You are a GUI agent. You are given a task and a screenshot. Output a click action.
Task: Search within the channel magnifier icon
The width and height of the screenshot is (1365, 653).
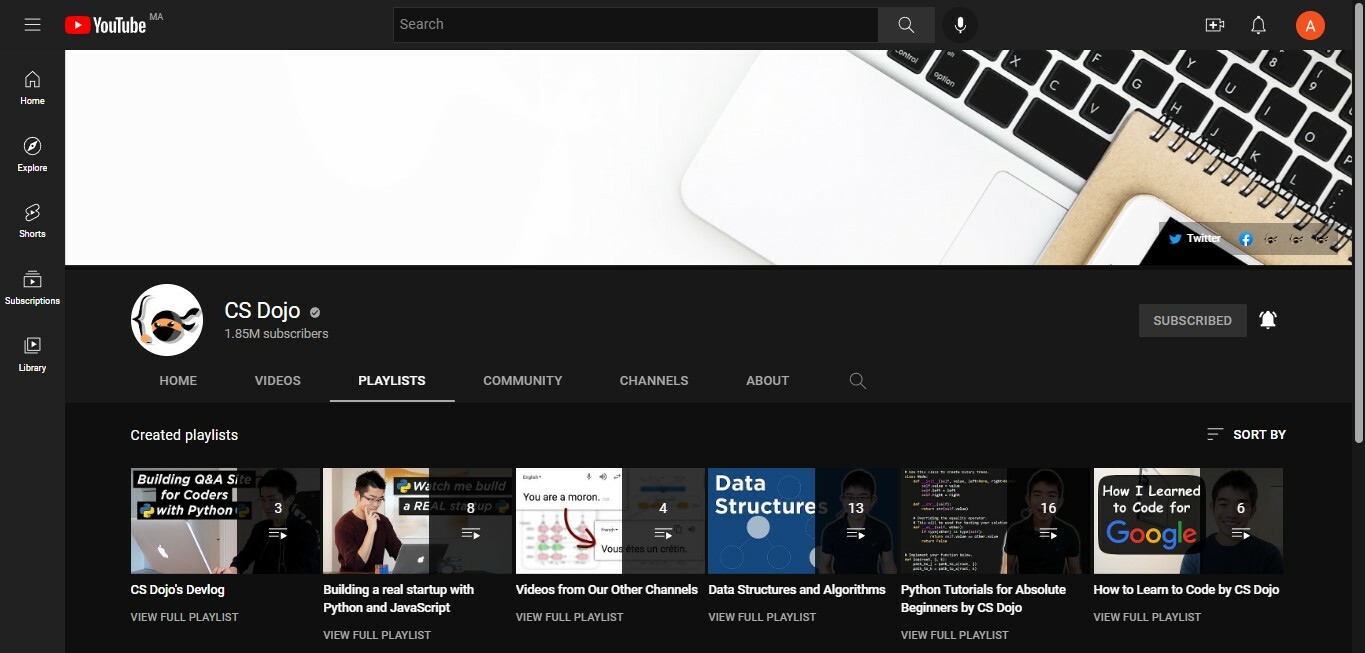[857, 381]
